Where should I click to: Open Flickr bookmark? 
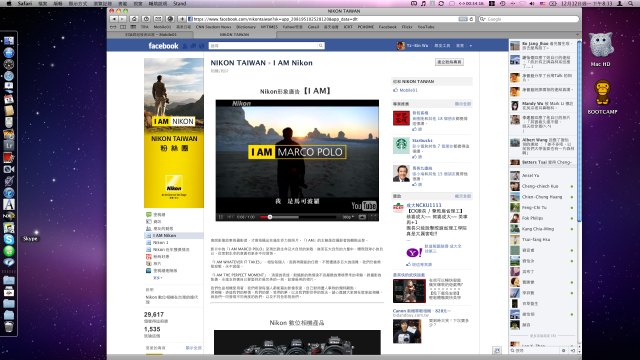[407, 27]
